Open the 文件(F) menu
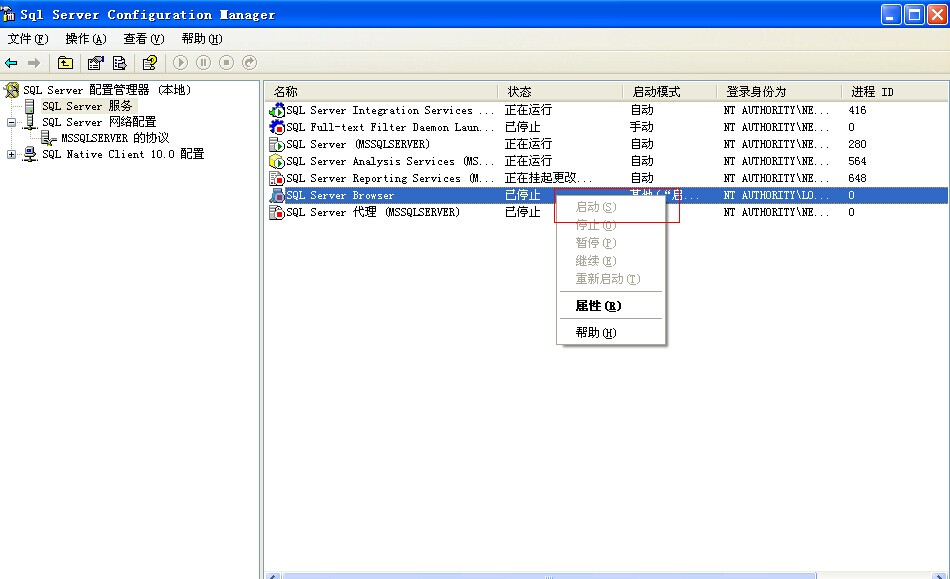Viewport: 950px width, 579px height. [x=28, y=39]
